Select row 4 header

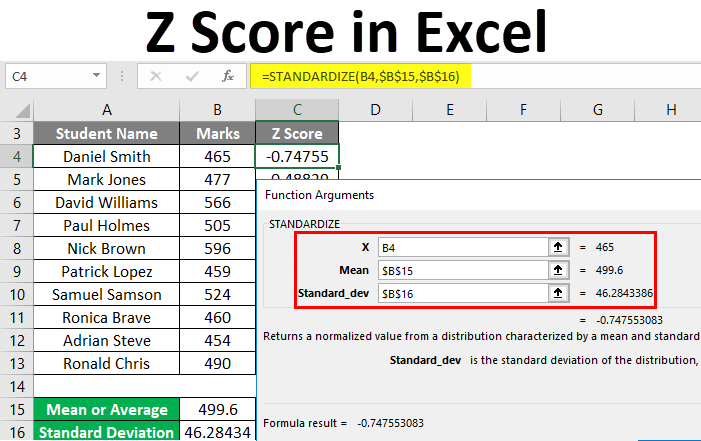[x=17, y=157]
